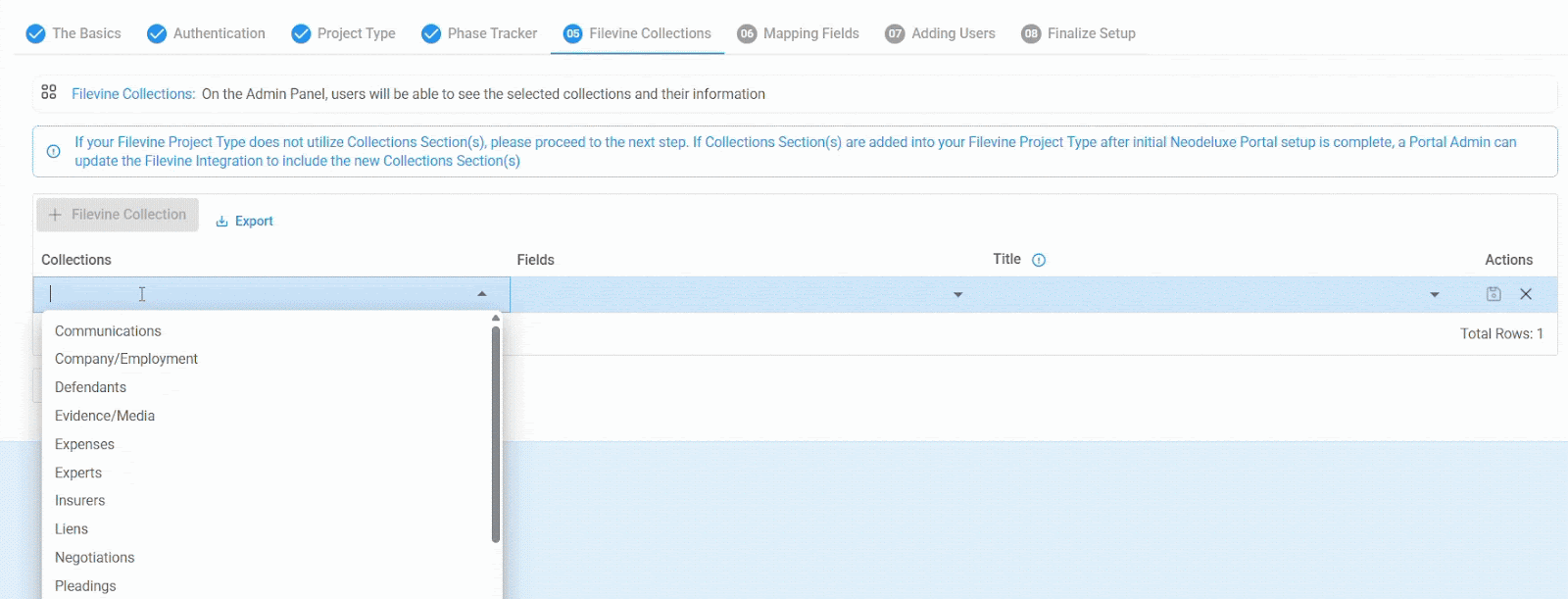
Task: Click the dropdown scrollbar up arrow
Action: (496, 318)
